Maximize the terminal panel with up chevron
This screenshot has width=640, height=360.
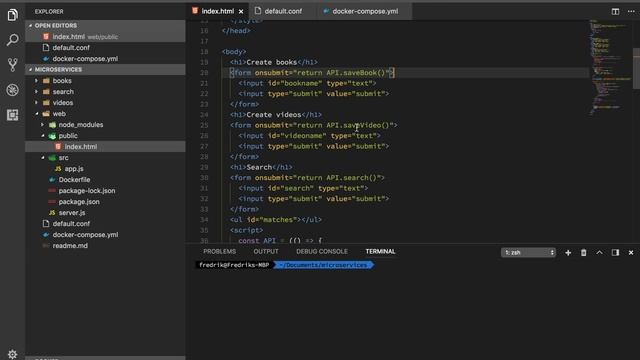[x=599, y=253]
